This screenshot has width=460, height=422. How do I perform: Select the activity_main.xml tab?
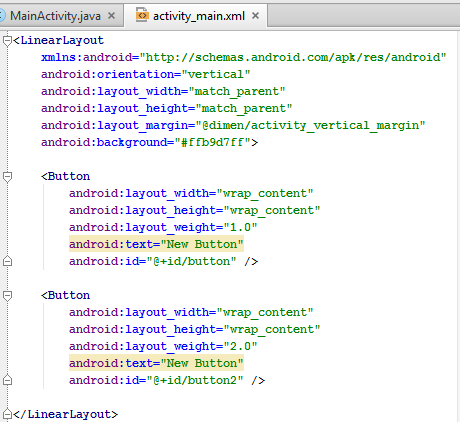point(196,16)
